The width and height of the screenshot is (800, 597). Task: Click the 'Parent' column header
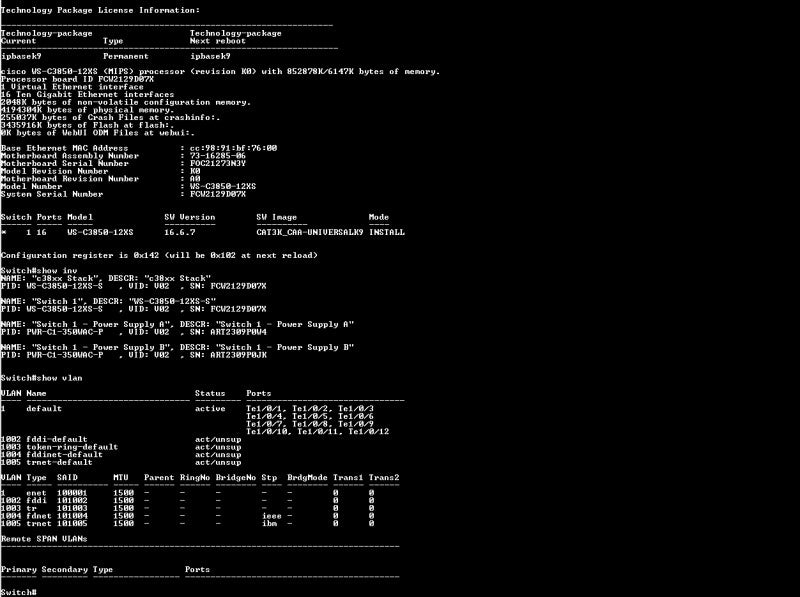click(x=159, y=477)
